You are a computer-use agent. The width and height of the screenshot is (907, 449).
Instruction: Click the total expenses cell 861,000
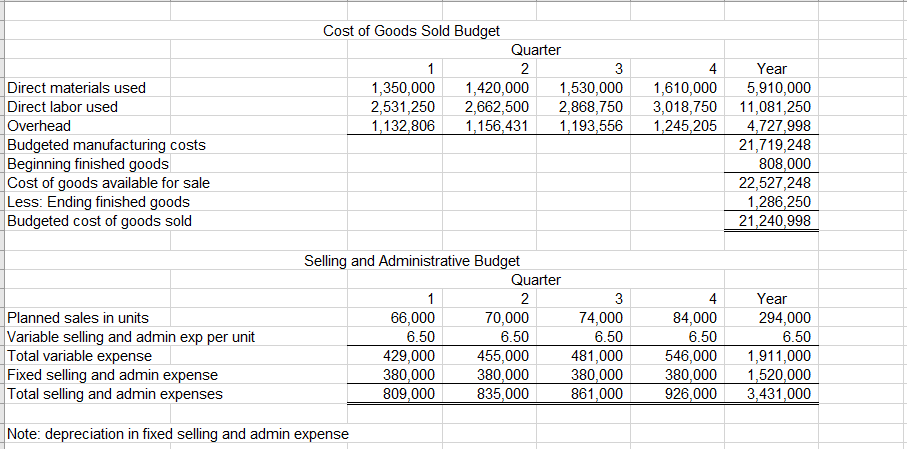[x=598, y=395]
